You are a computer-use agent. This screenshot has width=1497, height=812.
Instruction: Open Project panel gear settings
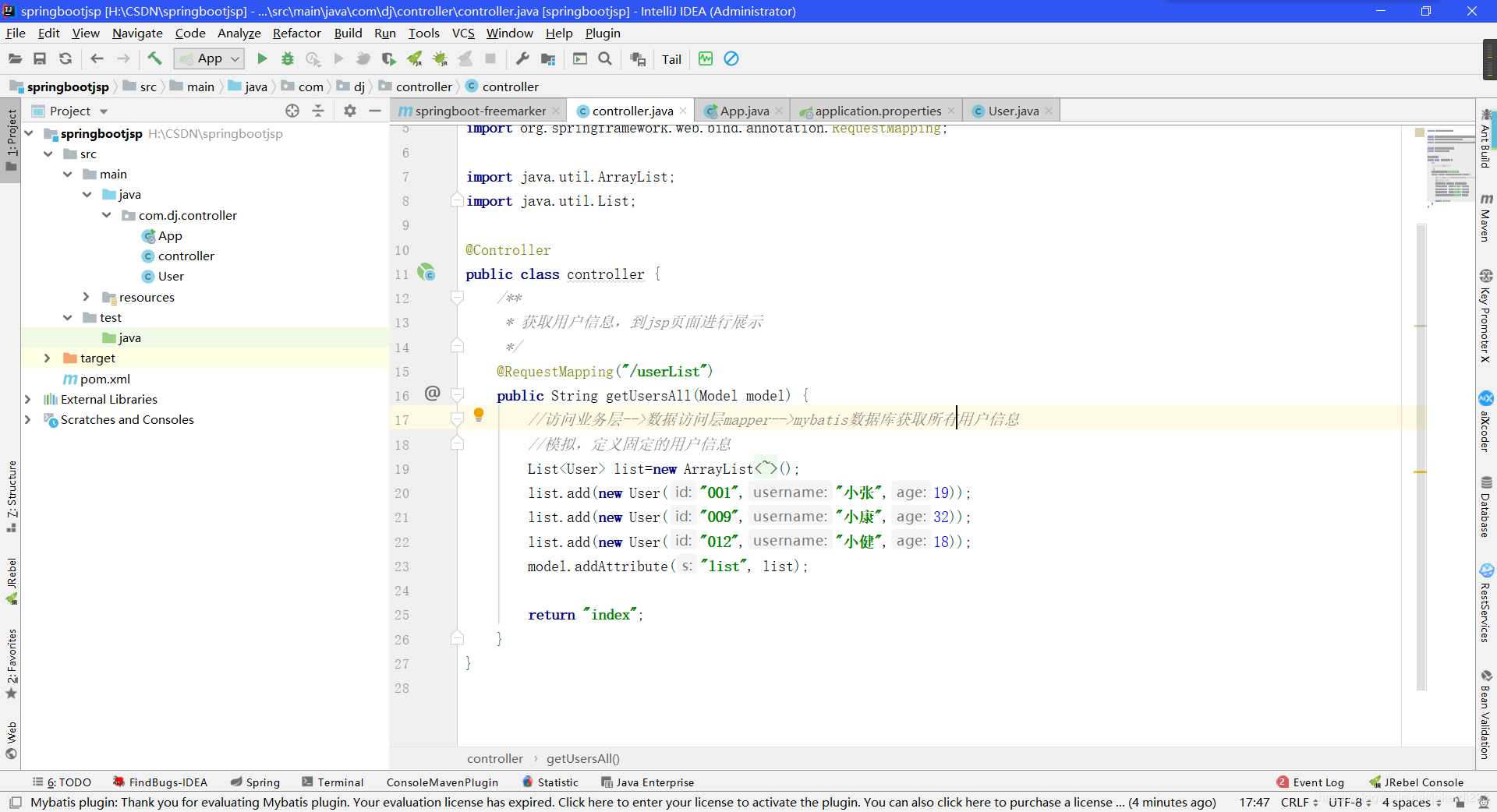tap(350, 111)
